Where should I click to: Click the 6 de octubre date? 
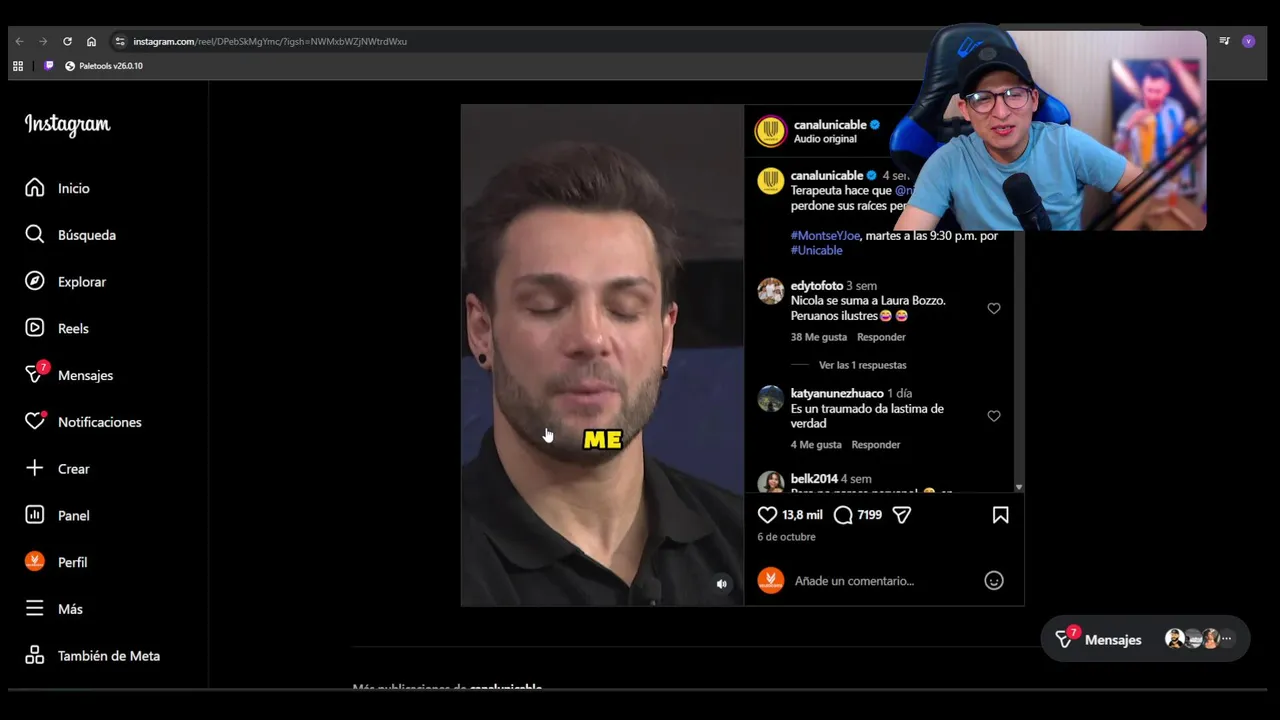coord(786,537)
